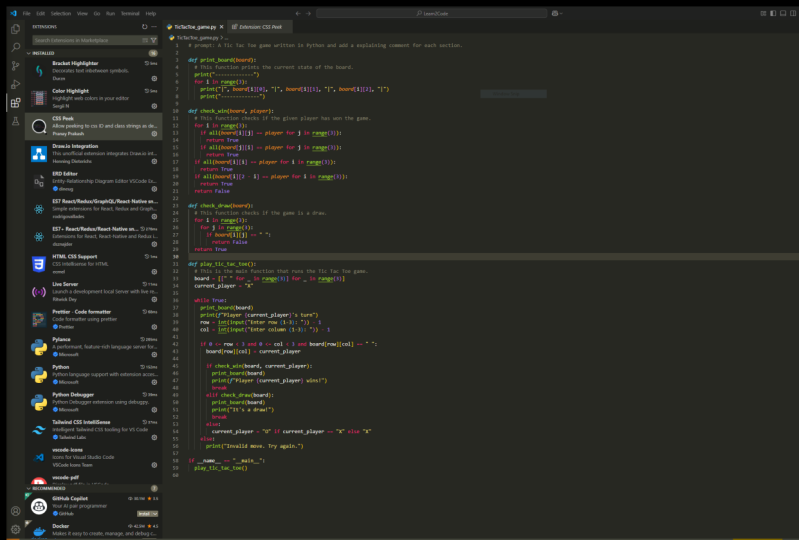Image resolution: width=799 pixels, height=540 pixels.
Task: Manage gear for vscode-icons extension
Action: tap(154, 465)
